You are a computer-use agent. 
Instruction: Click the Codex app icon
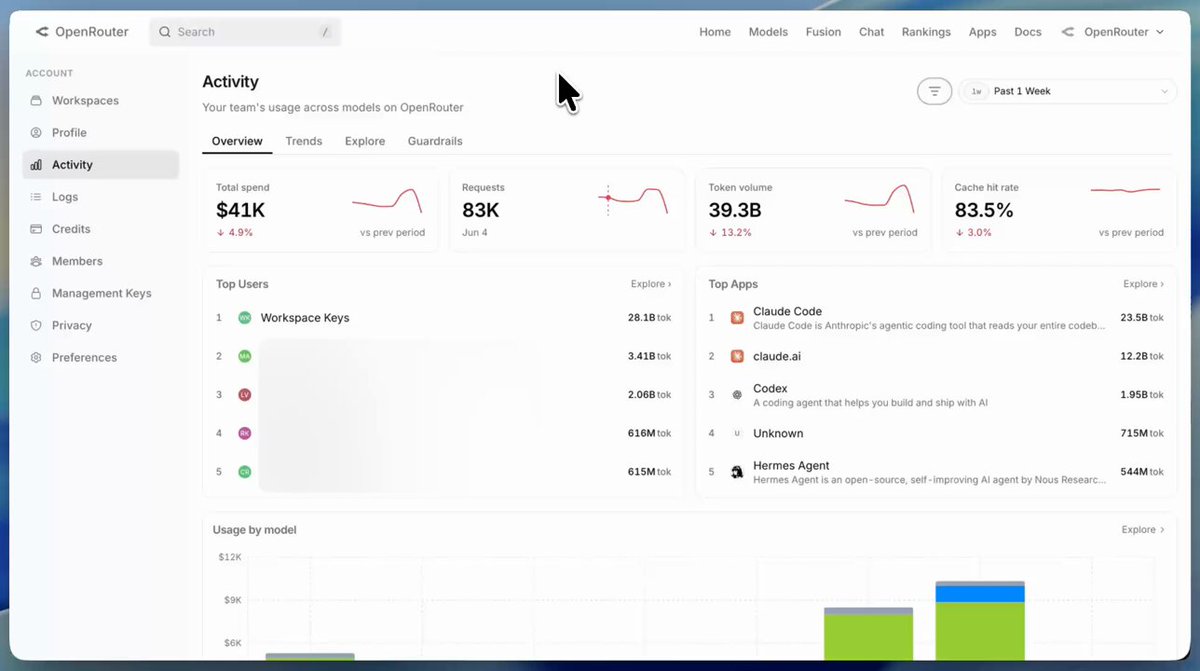click(x=737, y=395)
